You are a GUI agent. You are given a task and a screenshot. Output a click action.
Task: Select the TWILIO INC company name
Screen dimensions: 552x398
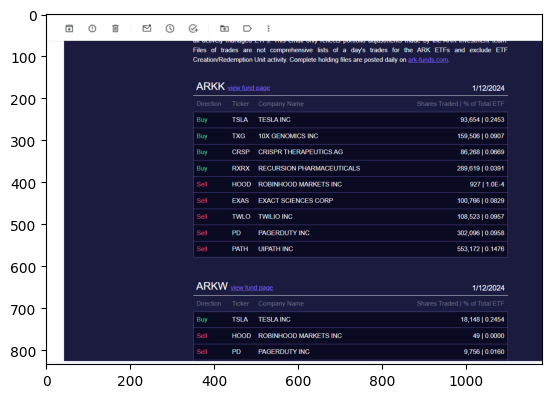point(275,217)
